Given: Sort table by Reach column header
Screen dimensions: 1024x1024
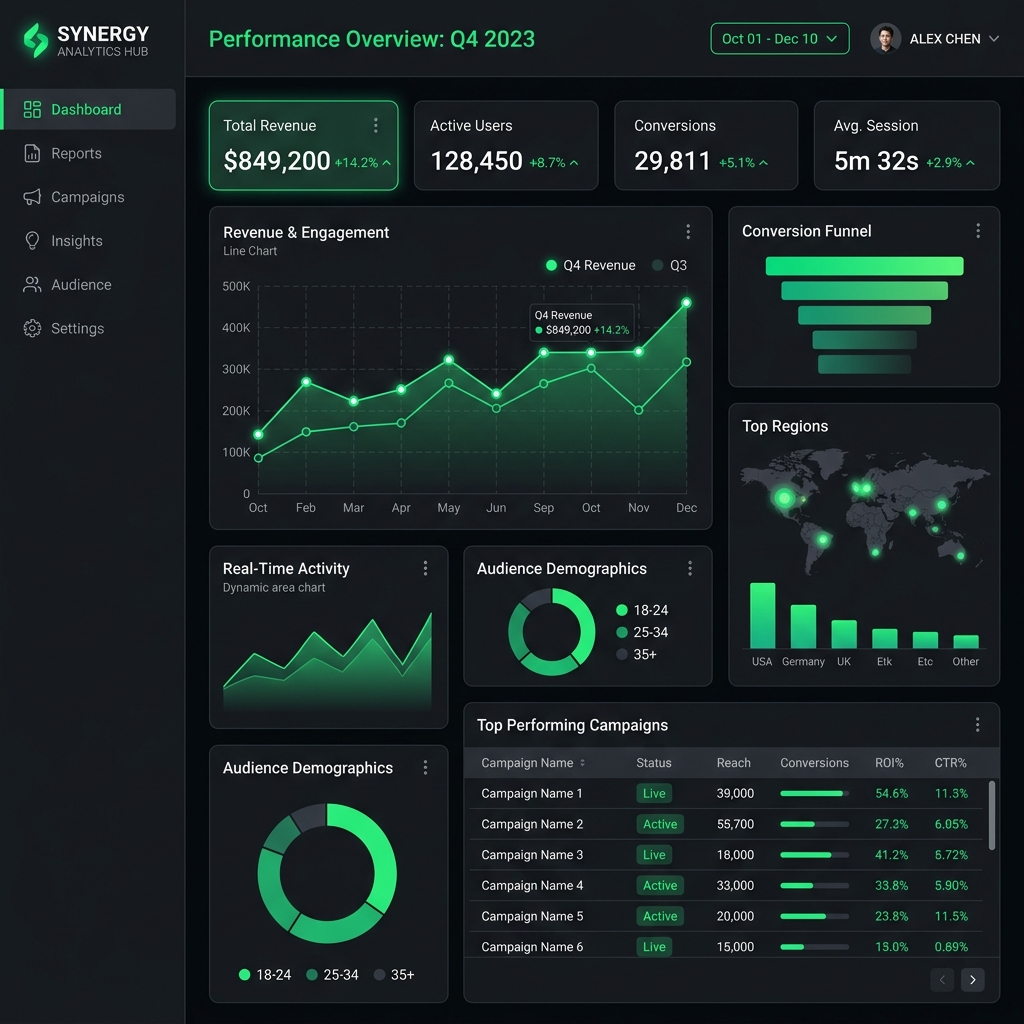Looking at the screenshot, I should [x=733, y=763].
